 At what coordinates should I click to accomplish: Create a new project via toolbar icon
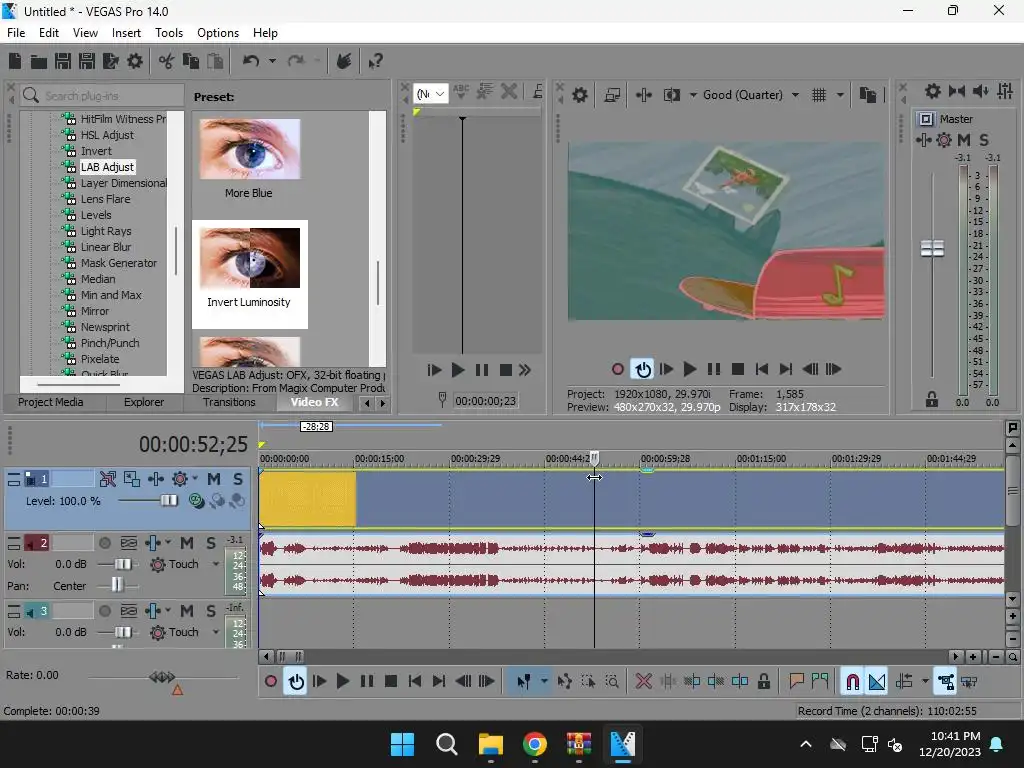pos(15,61)
